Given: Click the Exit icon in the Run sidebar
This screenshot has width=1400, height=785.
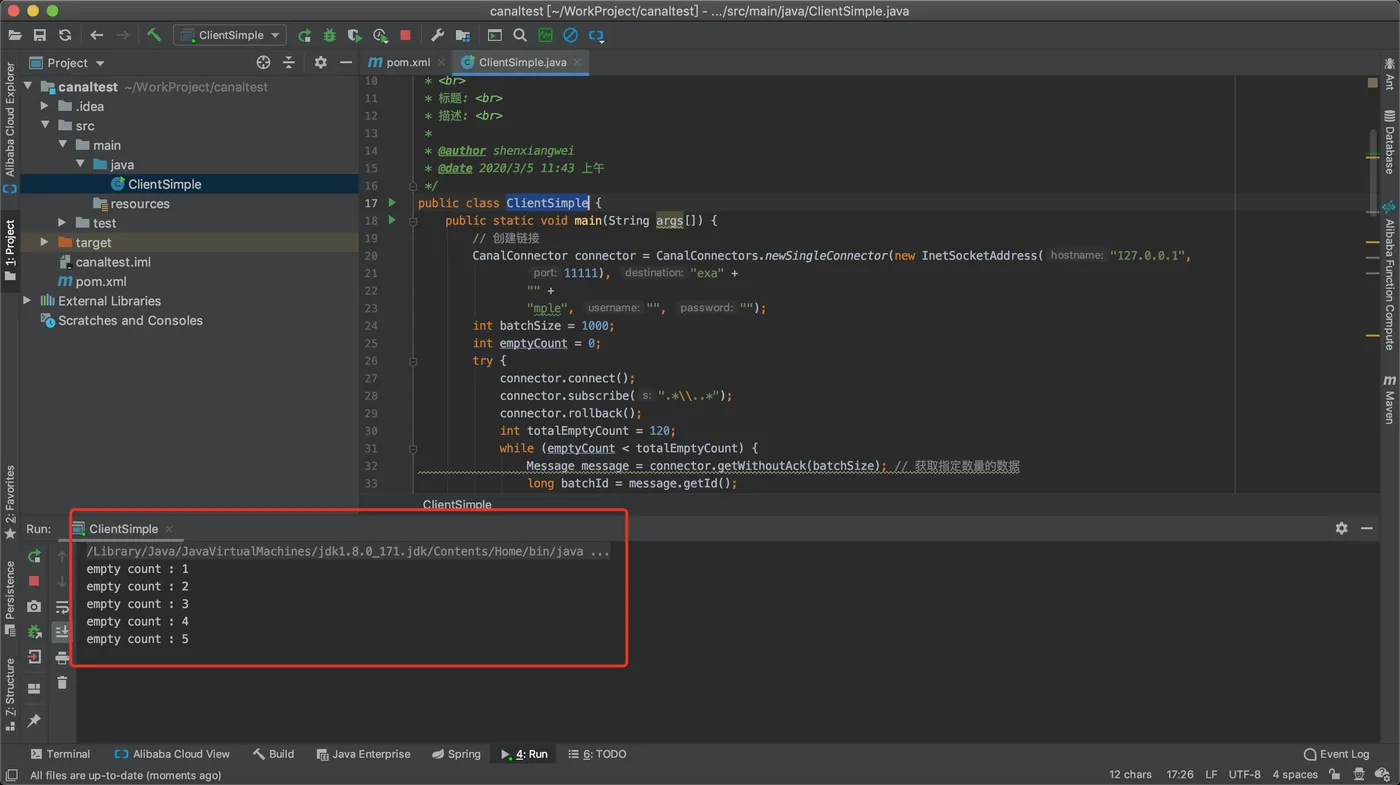Looking at the screenshot, I should pyautogui.click(x=34, y=657).
